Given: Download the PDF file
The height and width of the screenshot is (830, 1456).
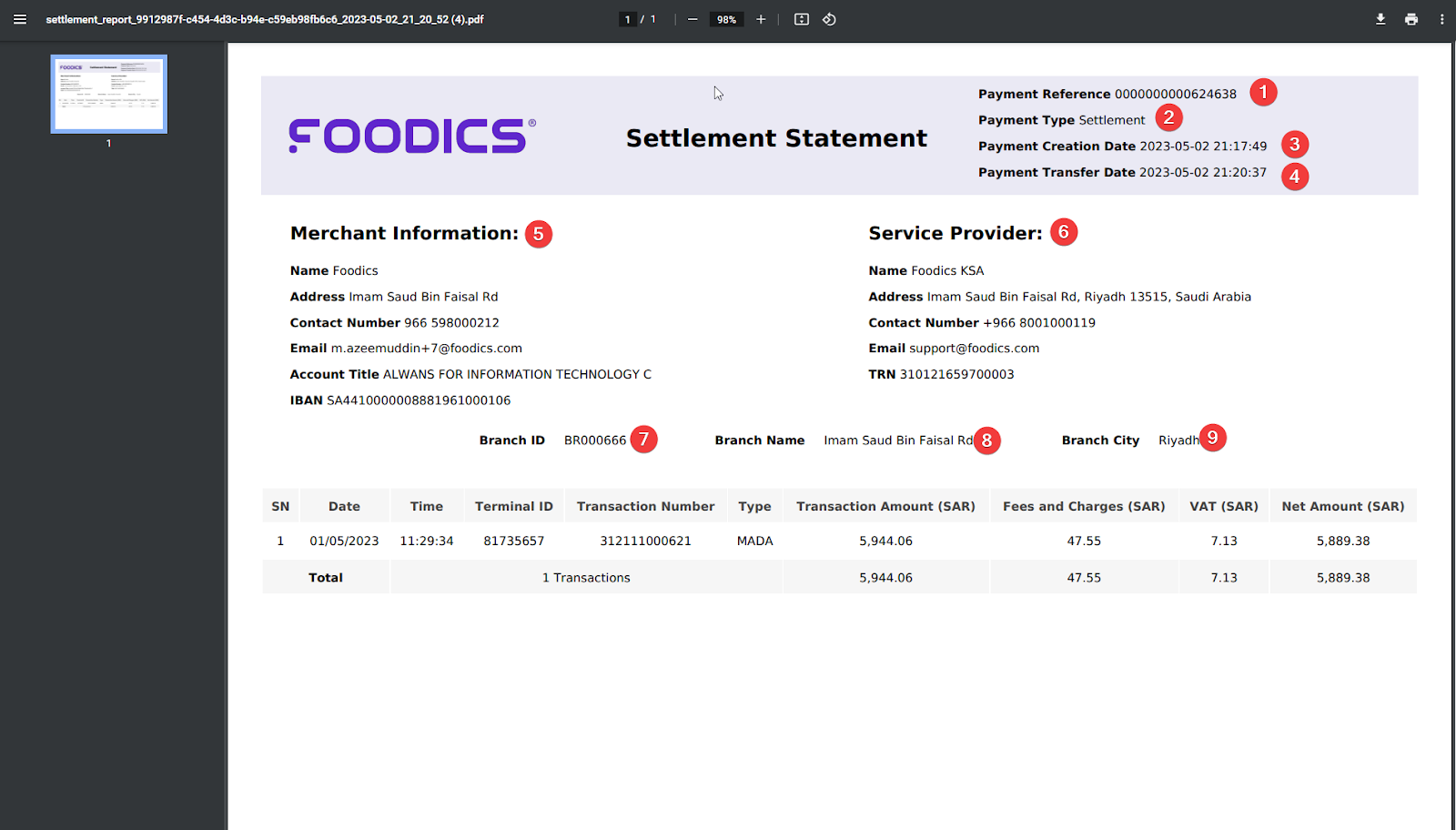Looking at the screenshot, I should [x=1380, y=19].
